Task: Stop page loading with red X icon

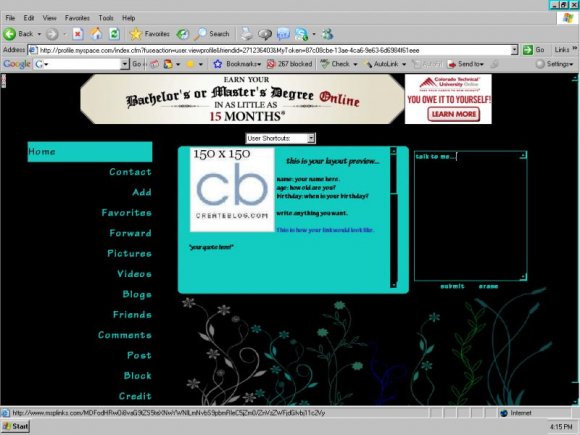Action: tap(78, 34)
